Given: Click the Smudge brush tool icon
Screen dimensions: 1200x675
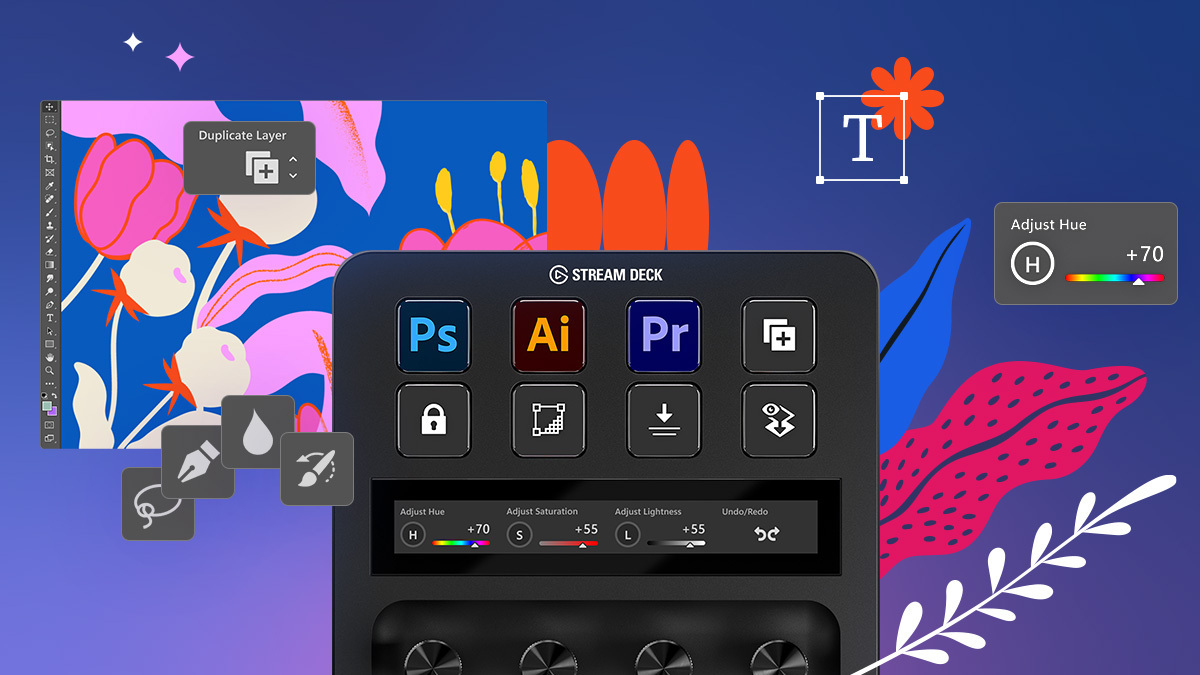Looking at the screenshot, I should (318, 470).
